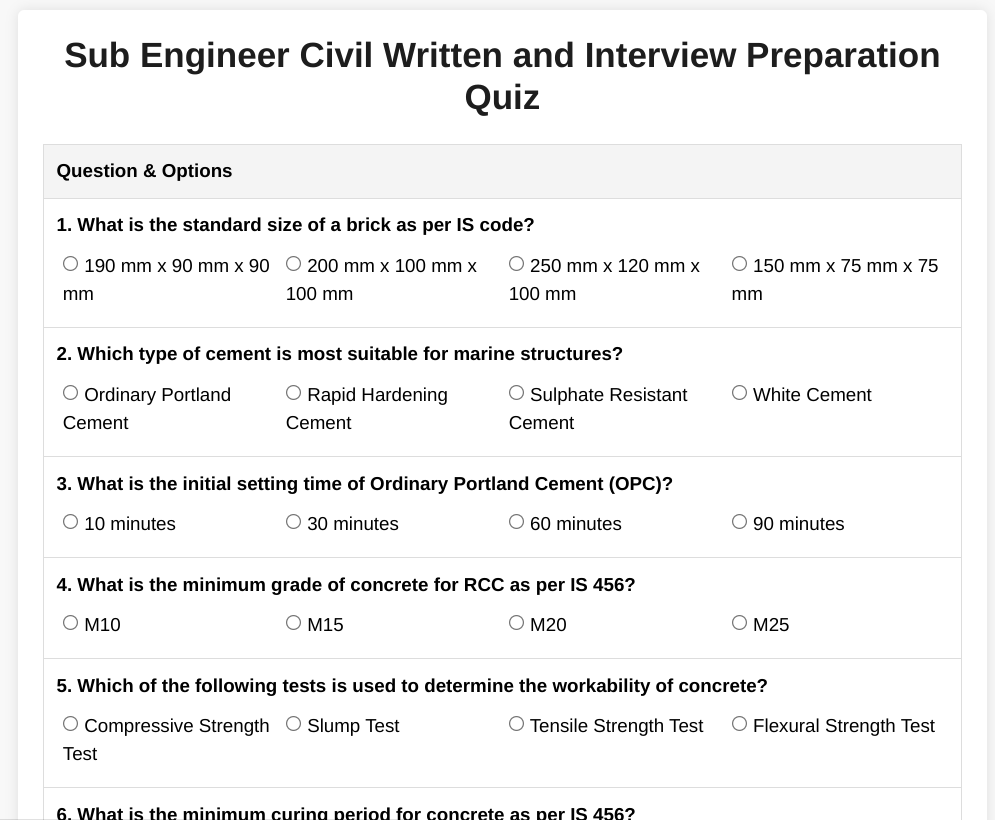The image size is (995, 820).
Task: Select Compressive Strength Test option
Action: (x=70, y=723)
